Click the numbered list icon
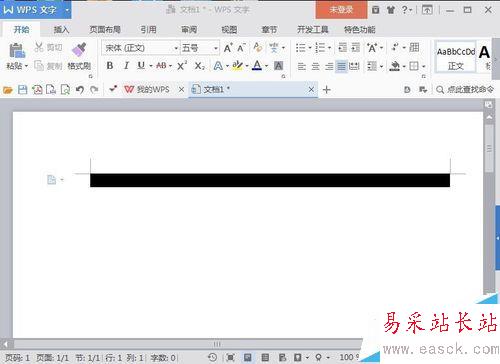This screenshot has width=500, height=364. pos(320,48)
